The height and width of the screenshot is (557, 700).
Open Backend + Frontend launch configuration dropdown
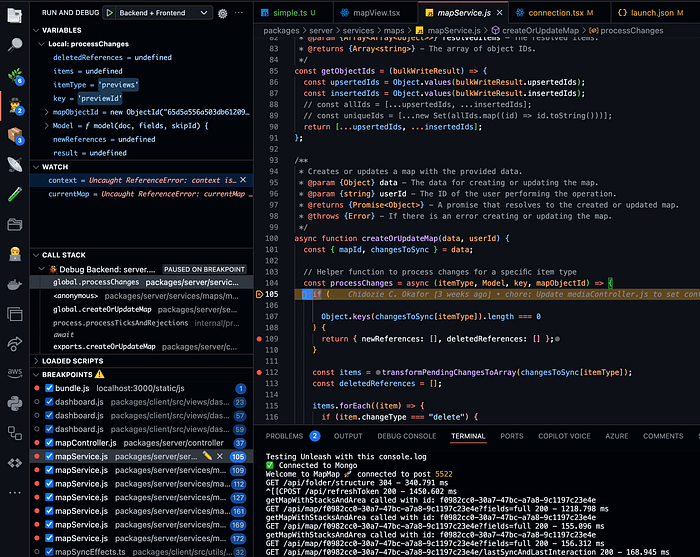point(163,13)
